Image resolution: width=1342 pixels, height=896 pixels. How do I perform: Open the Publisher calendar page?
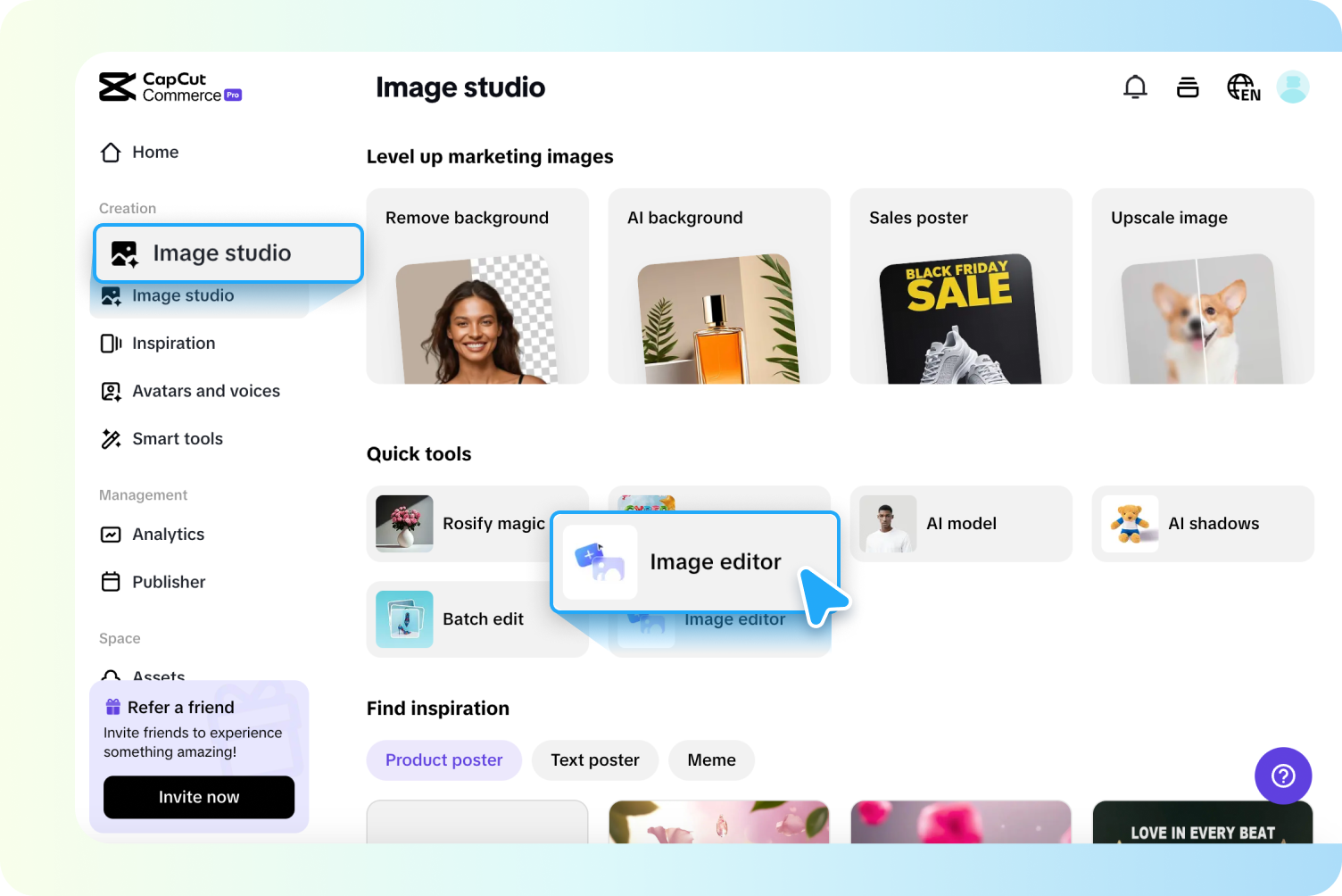[153, 582]
